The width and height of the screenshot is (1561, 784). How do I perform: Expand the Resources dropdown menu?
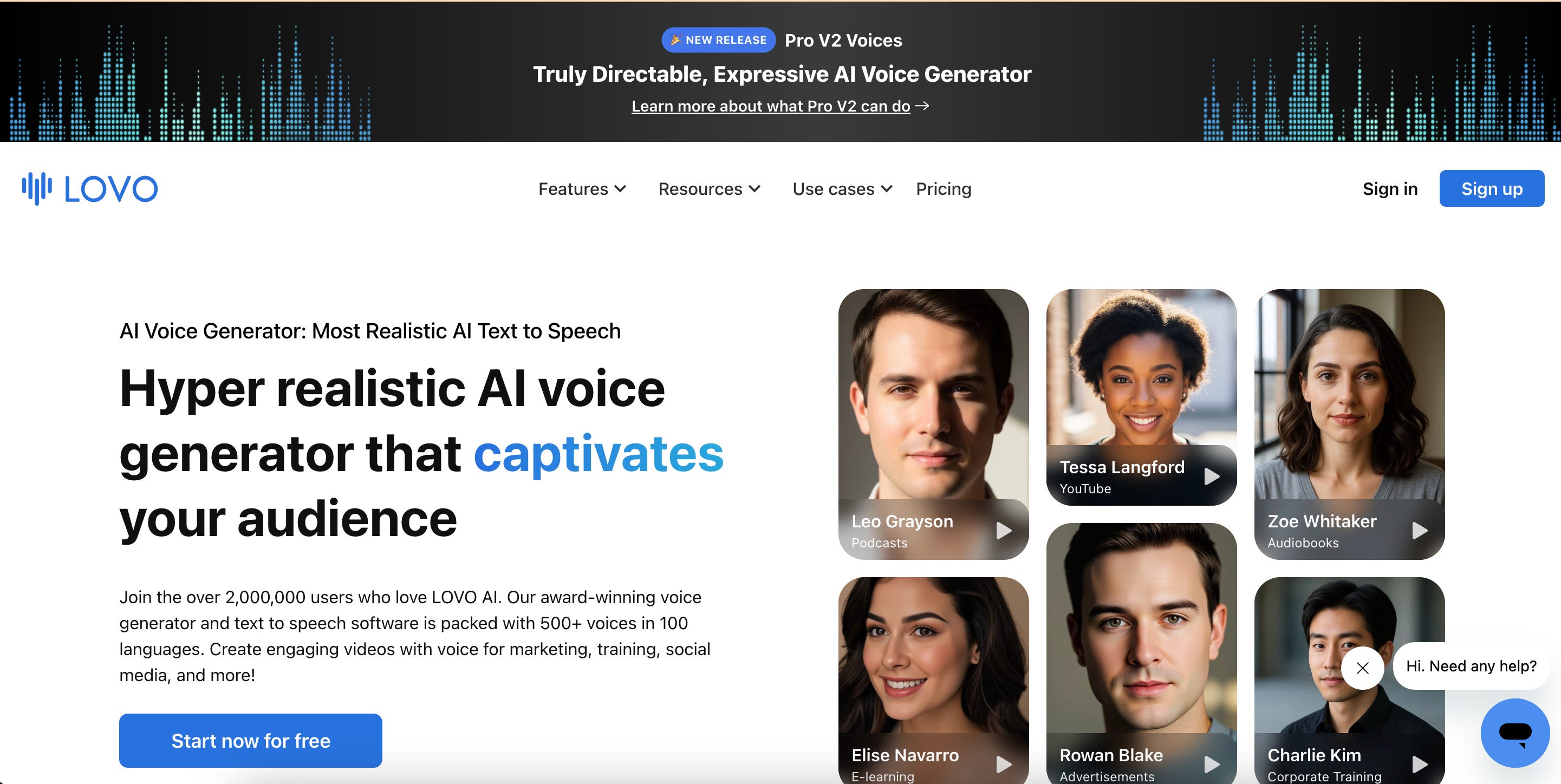(x=709, y=189)
